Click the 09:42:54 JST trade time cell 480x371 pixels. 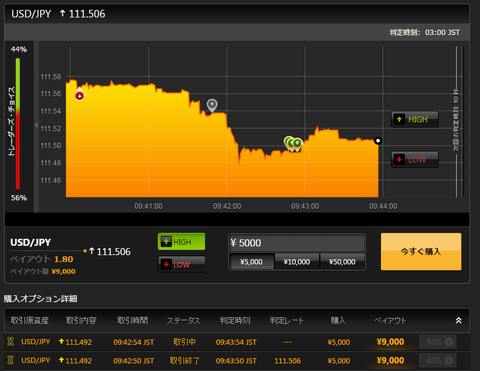pyautogui.click(x=134, y=342)
